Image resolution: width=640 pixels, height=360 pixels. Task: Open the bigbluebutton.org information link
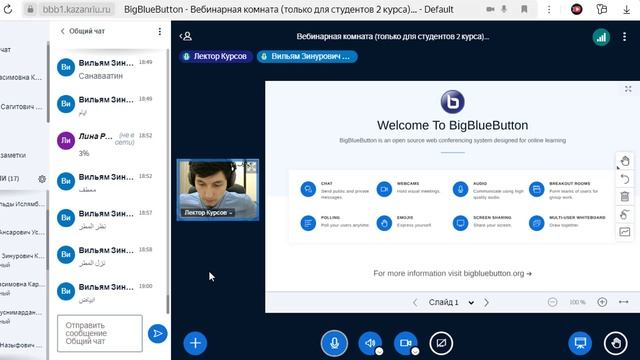click(452, 273)
